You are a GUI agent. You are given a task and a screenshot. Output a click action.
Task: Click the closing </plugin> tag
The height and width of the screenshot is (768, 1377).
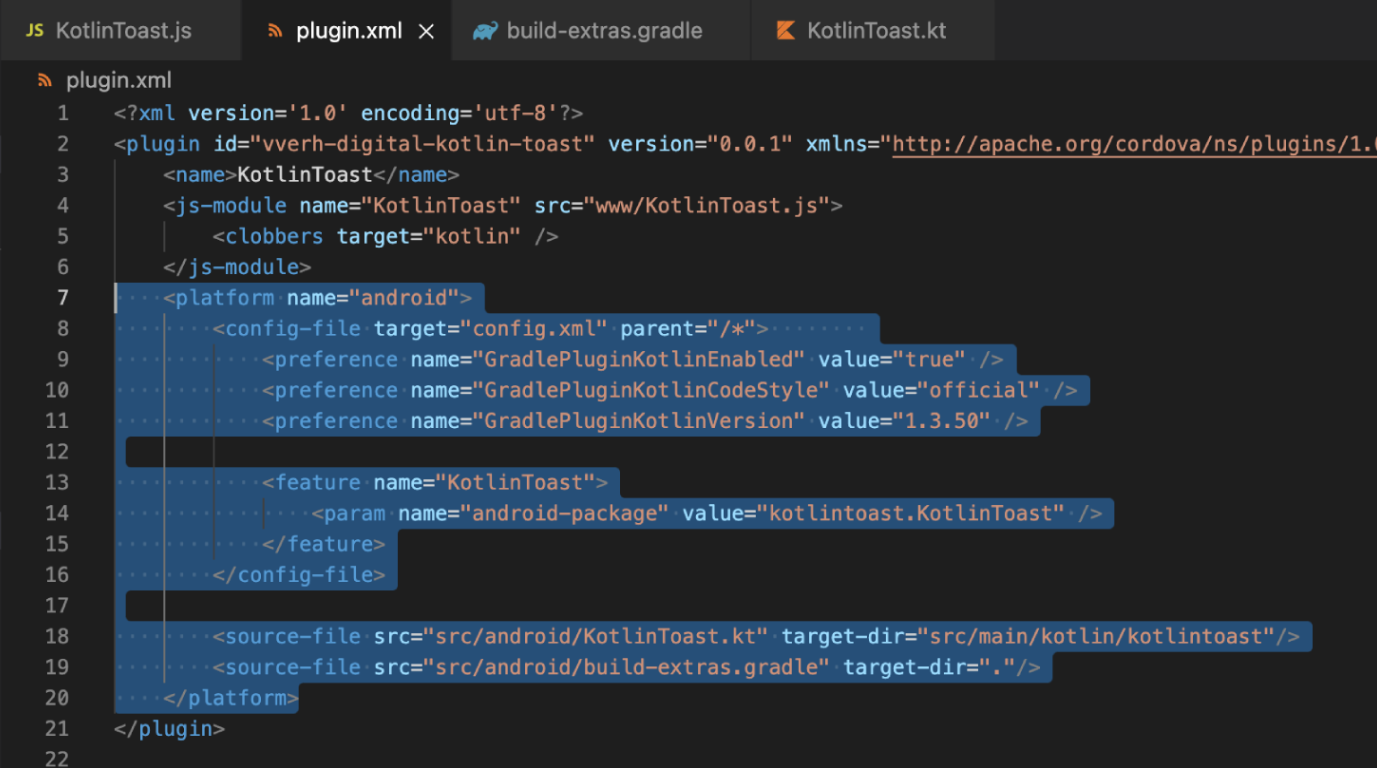click(169, 729)
